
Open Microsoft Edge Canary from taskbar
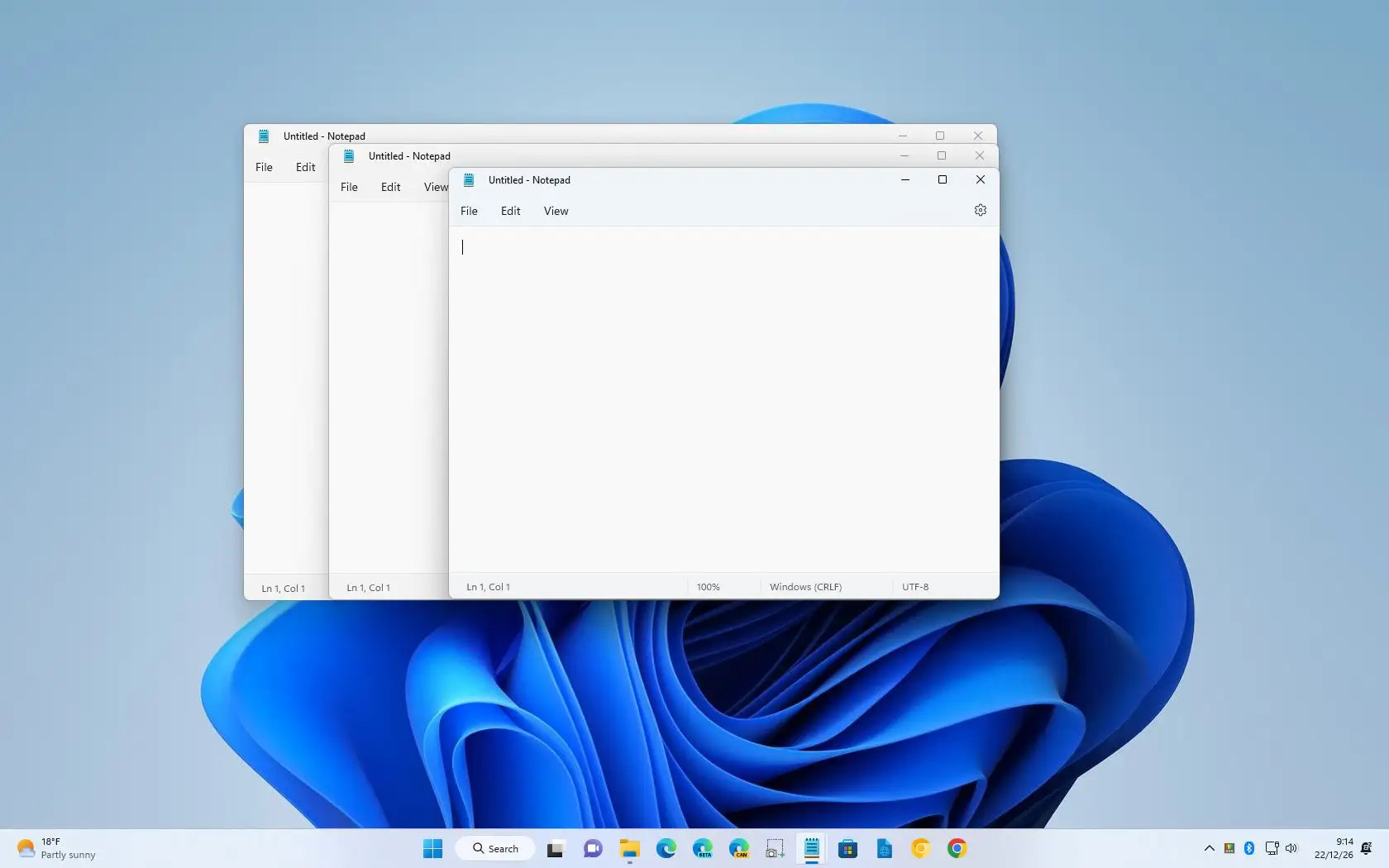pos(739,848)
